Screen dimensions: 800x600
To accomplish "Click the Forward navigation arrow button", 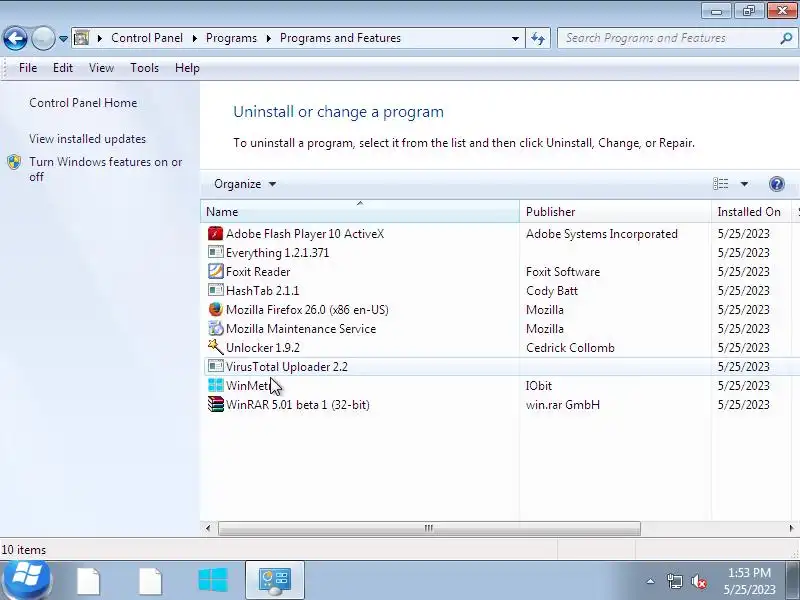I will [43, 38].
